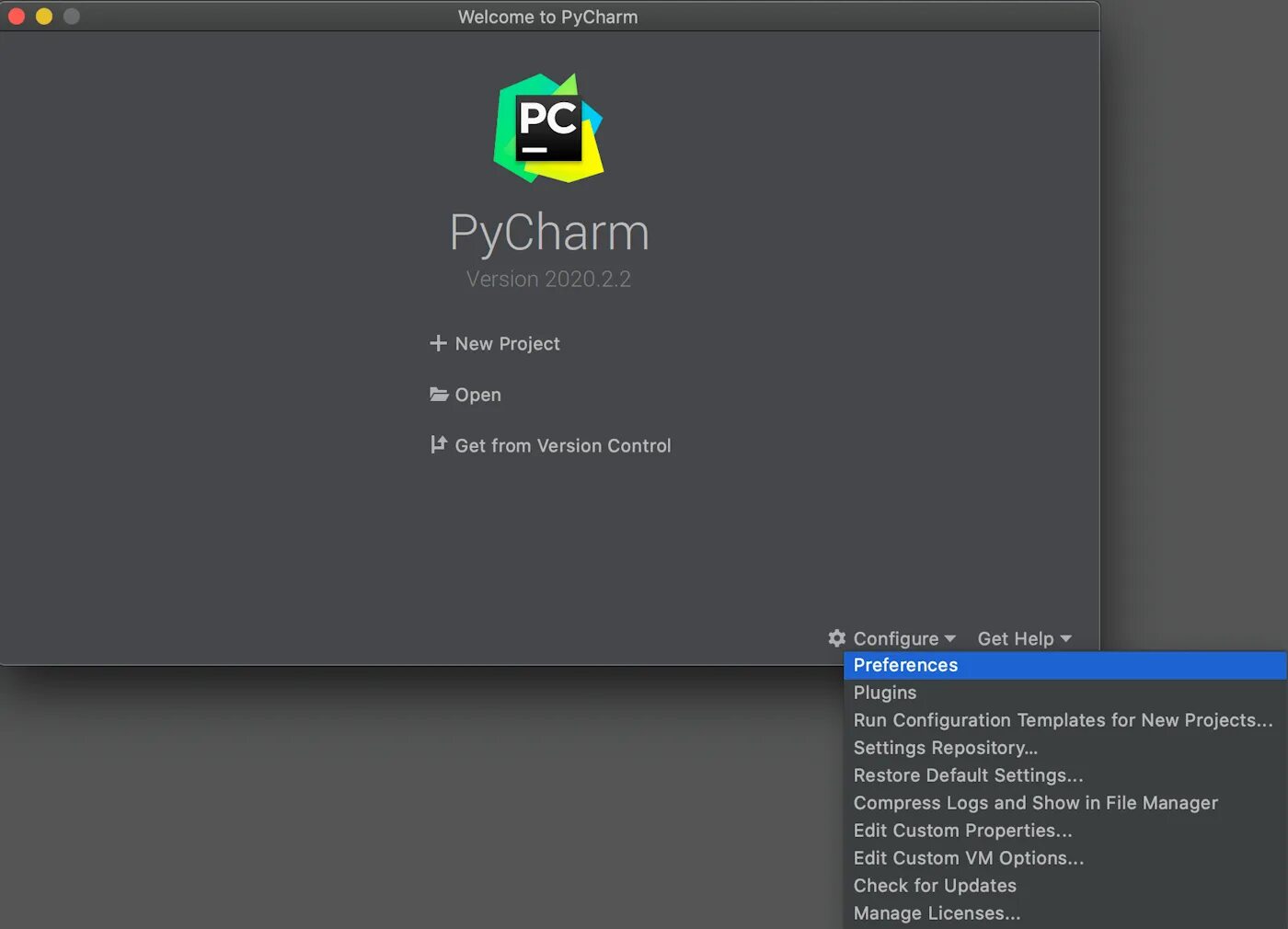This screenshot has height=929, width=1288.
Task: Open Manage Licenses menu entry
Action: (x=1064, y=913)
